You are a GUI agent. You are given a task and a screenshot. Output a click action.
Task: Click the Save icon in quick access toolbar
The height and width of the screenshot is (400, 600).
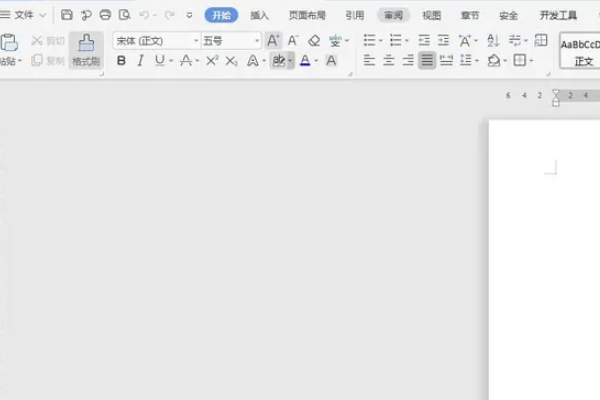[67, 15]
